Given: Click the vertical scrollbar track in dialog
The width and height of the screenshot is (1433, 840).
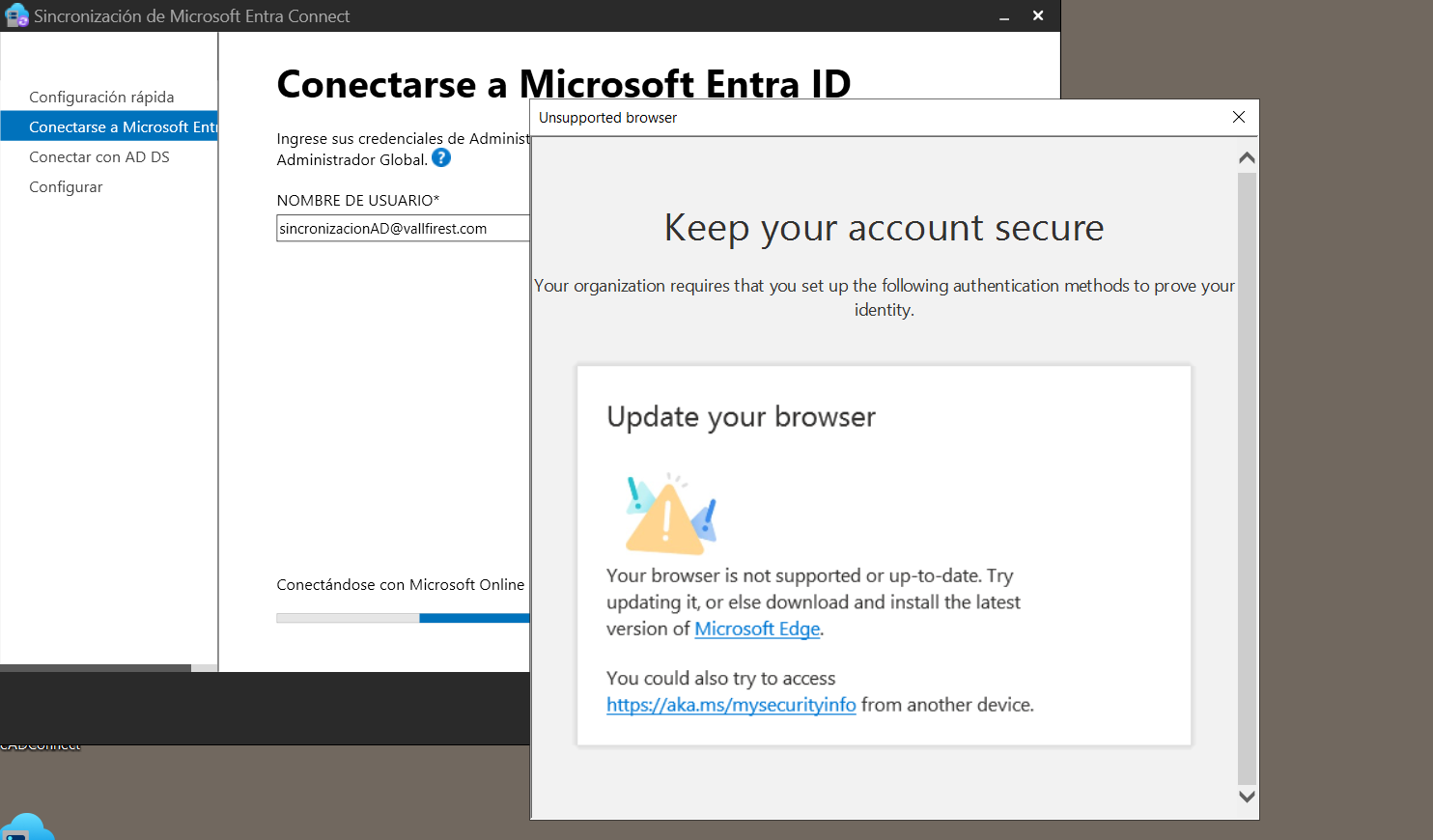Looking at the screenshot, I should coord(1247,478).
